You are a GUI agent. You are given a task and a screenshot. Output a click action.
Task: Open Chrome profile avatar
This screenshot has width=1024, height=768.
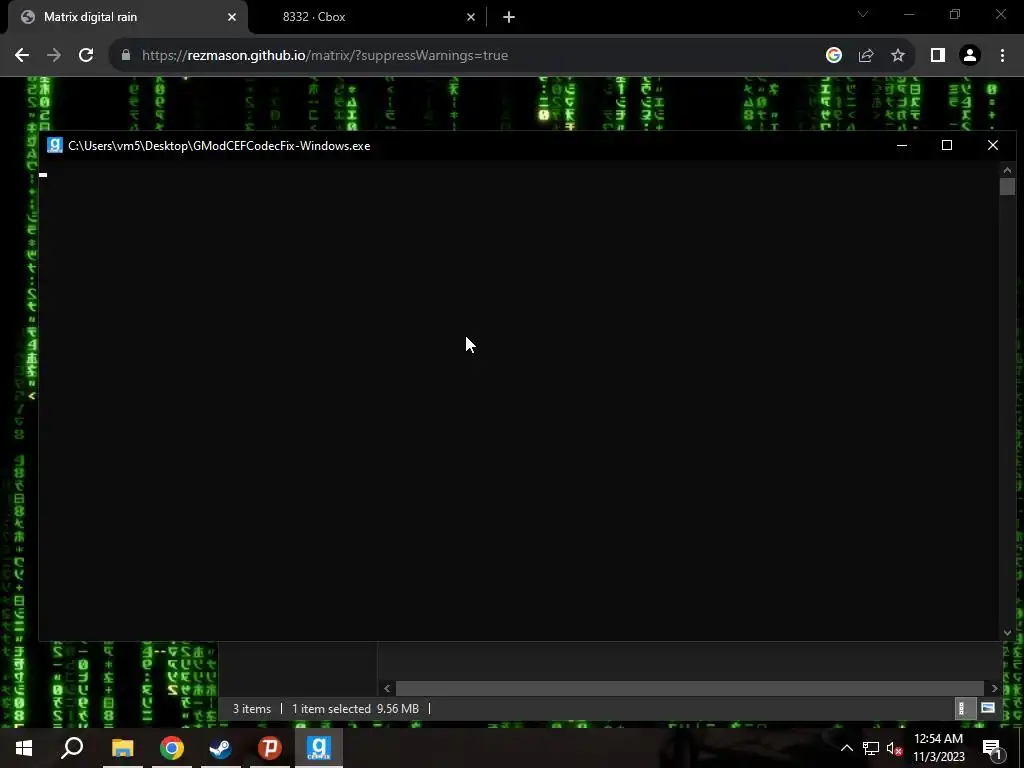(x=970, y=56)
